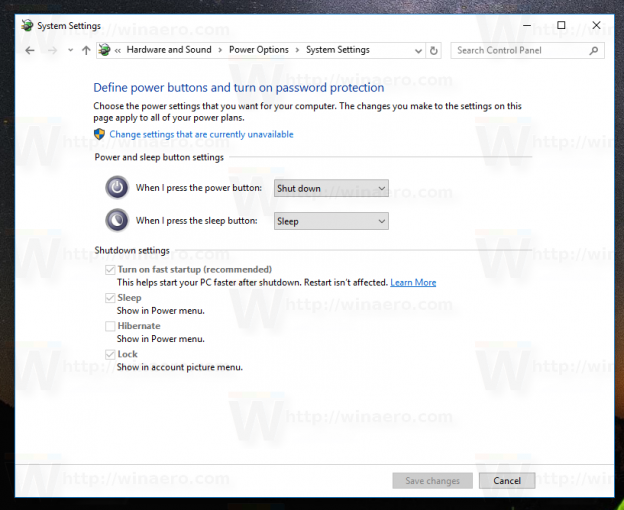Open Change settings that are currently unavailable

point(201,134)
